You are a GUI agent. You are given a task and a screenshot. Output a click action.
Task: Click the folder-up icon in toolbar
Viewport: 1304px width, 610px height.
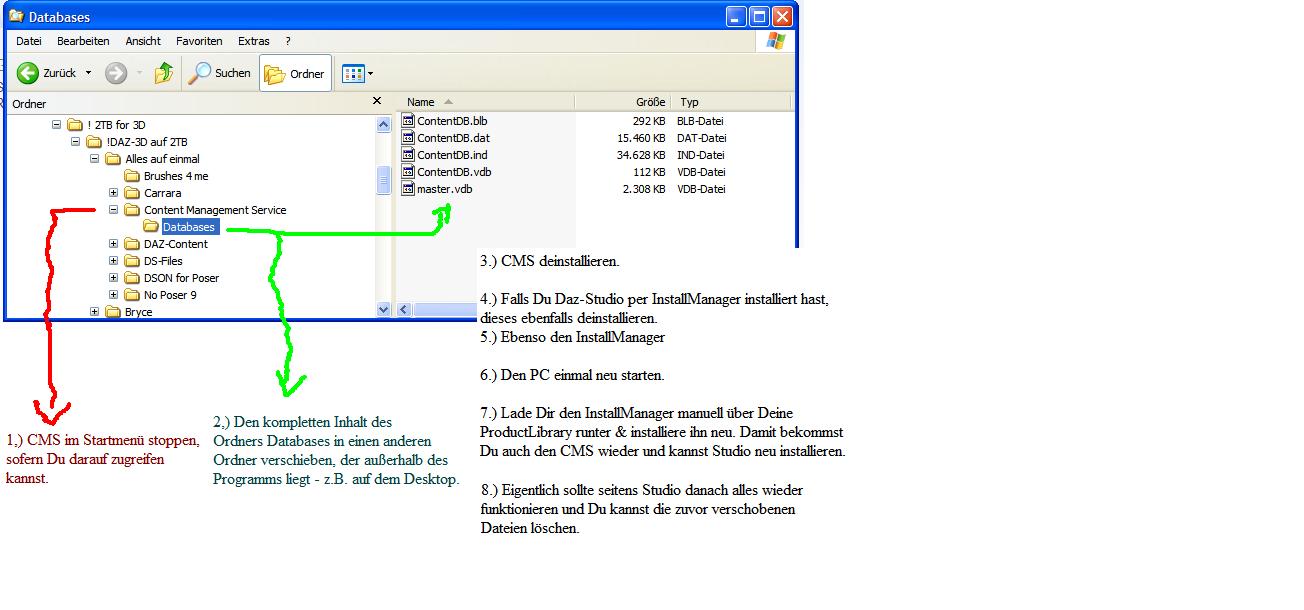164,73
